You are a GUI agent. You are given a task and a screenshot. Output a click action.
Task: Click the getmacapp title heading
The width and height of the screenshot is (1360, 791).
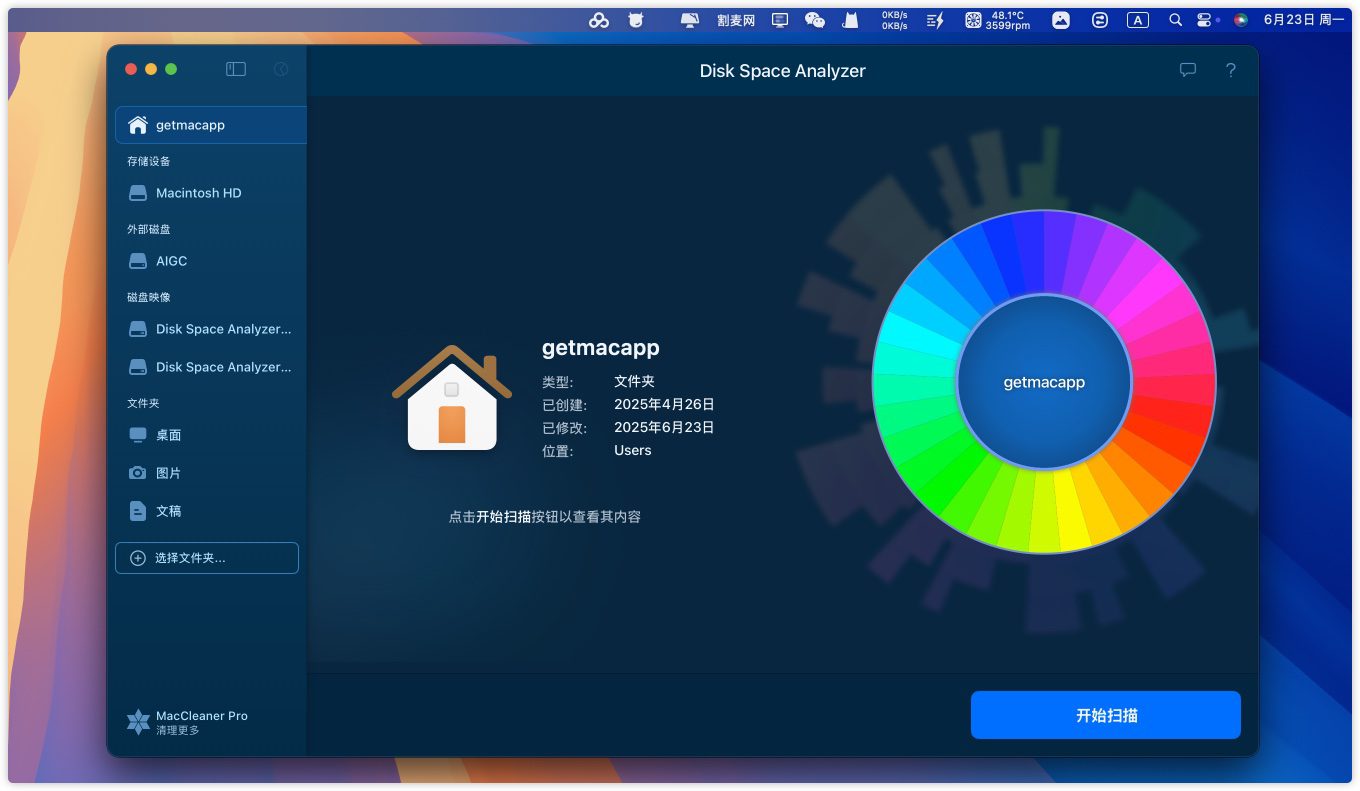tap(600, 348)
